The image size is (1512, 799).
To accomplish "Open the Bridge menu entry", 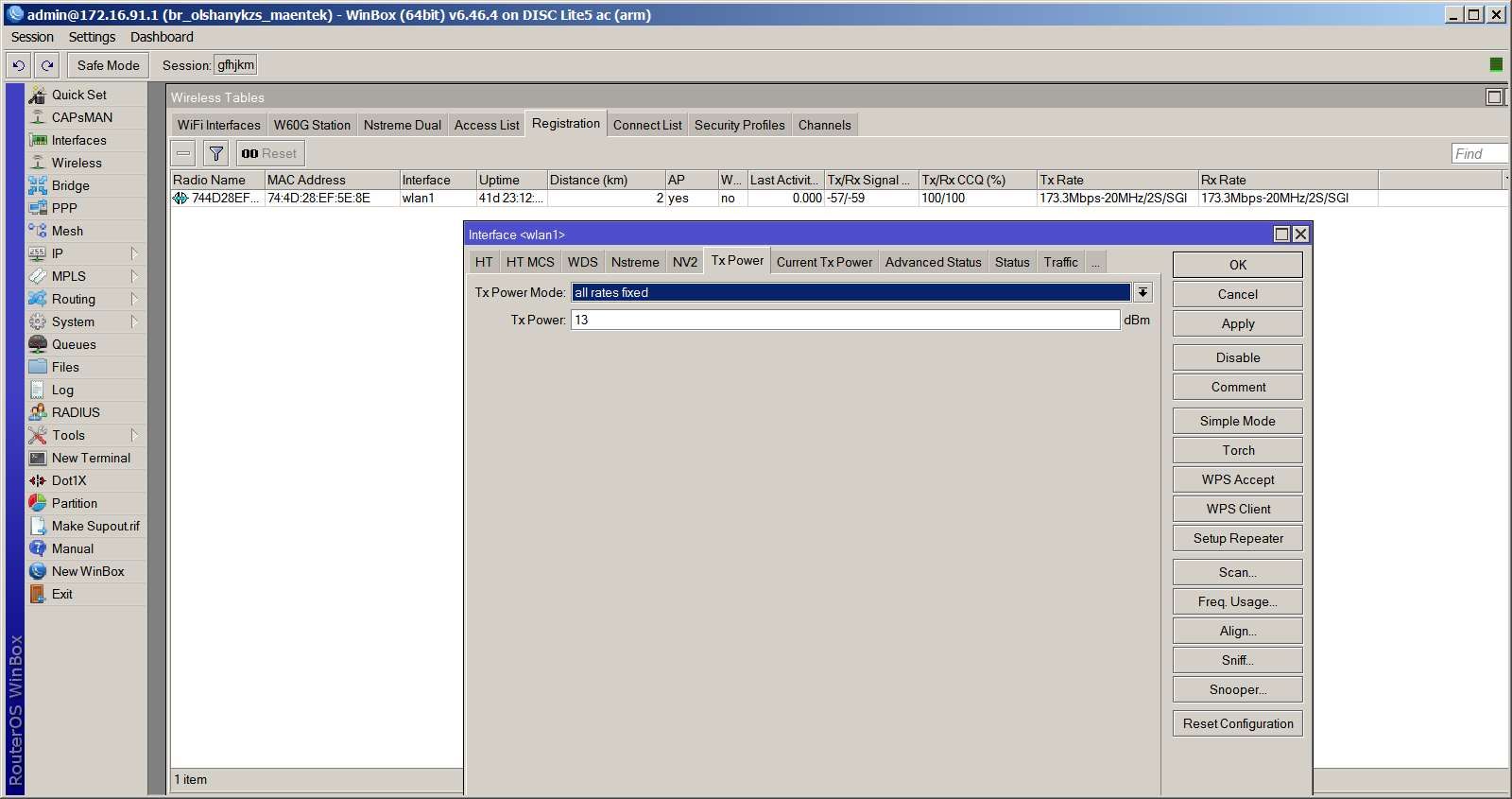I will click(71, 185).
